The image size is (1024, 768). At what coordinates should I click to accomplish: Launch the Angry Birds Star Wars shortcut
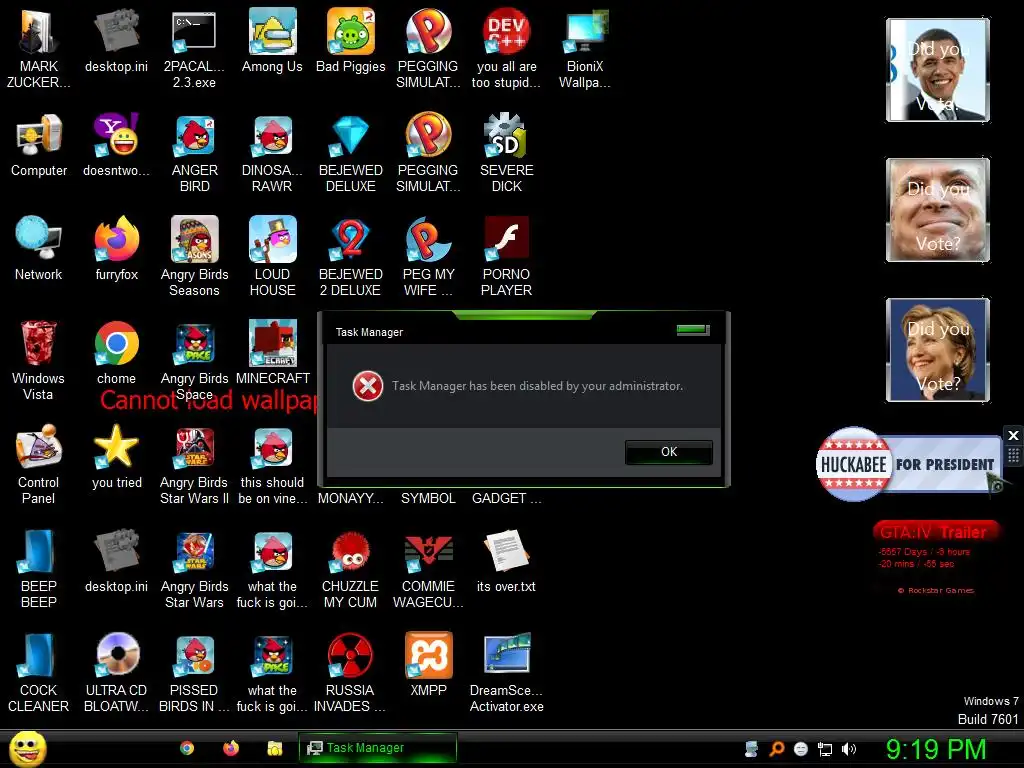[x=194, y=568]
